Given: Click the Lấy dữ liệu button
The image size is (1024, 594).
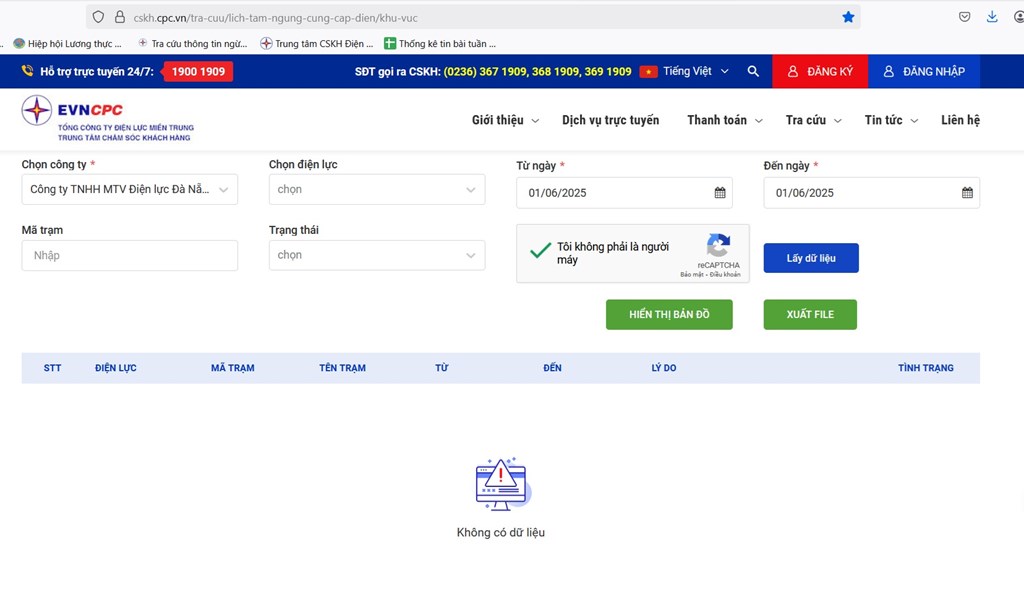Looking at the screenshot, I should (x=811, y=258).
